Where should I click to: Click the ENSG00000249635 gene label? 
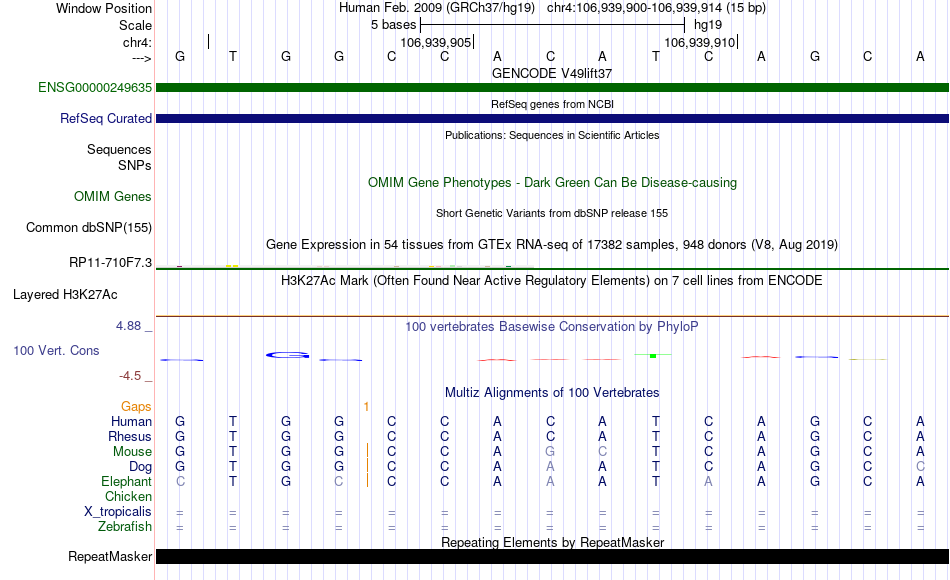[95, 87]
